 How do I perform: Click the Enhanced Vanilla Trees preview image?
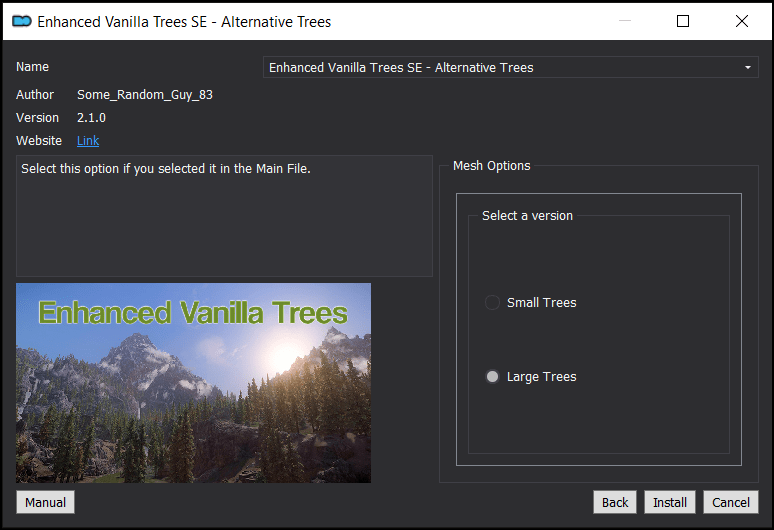point(194,383)
